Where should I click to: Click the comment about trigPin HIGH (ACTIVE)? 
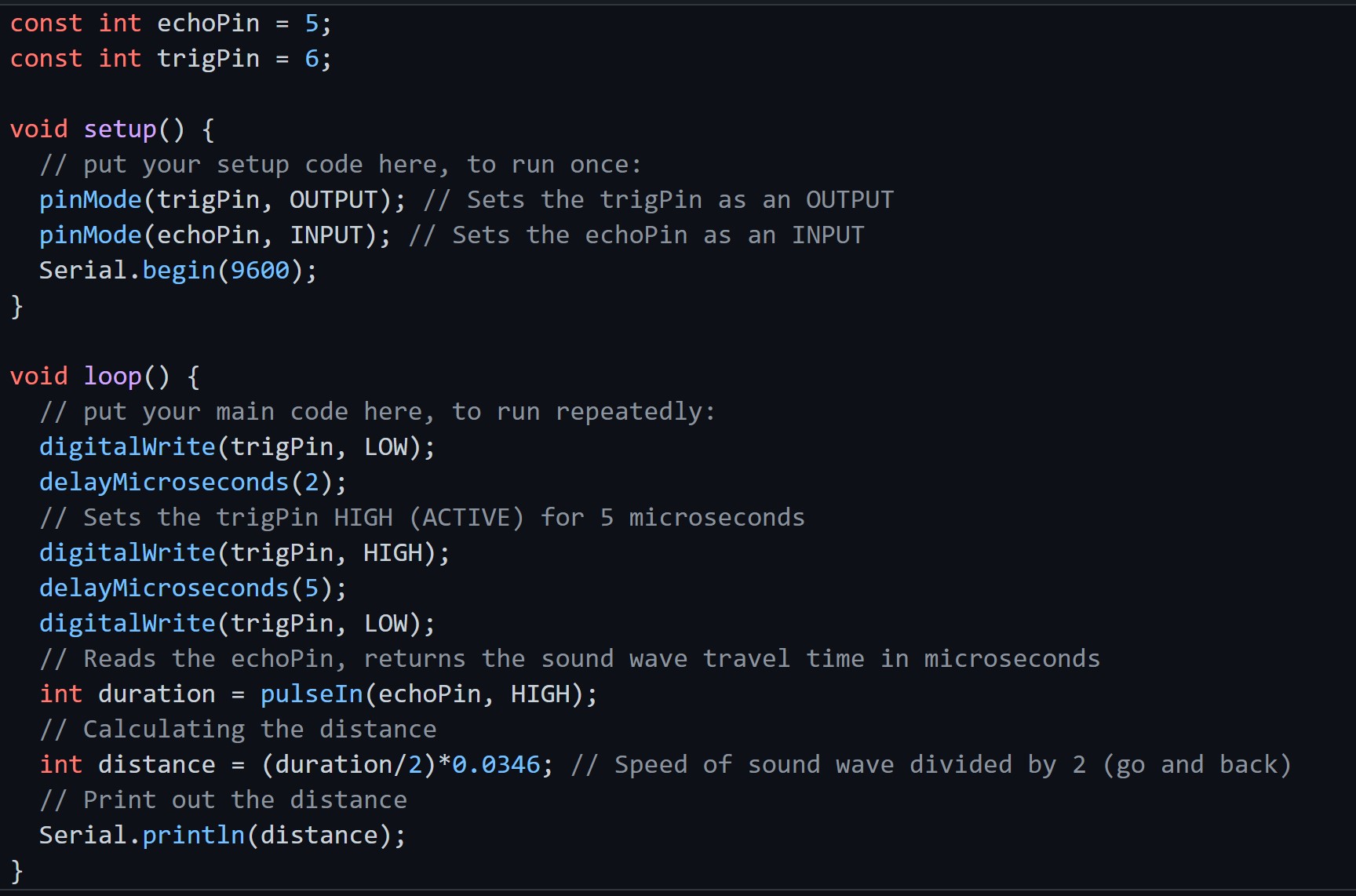pos(422,518)
